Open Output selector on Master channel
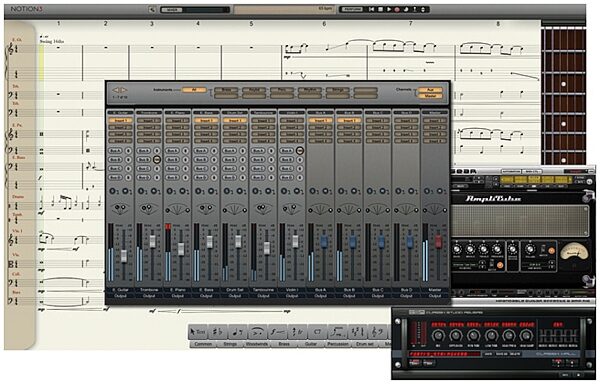The width and height of the screenshot is (600, 384). (435, 296)
